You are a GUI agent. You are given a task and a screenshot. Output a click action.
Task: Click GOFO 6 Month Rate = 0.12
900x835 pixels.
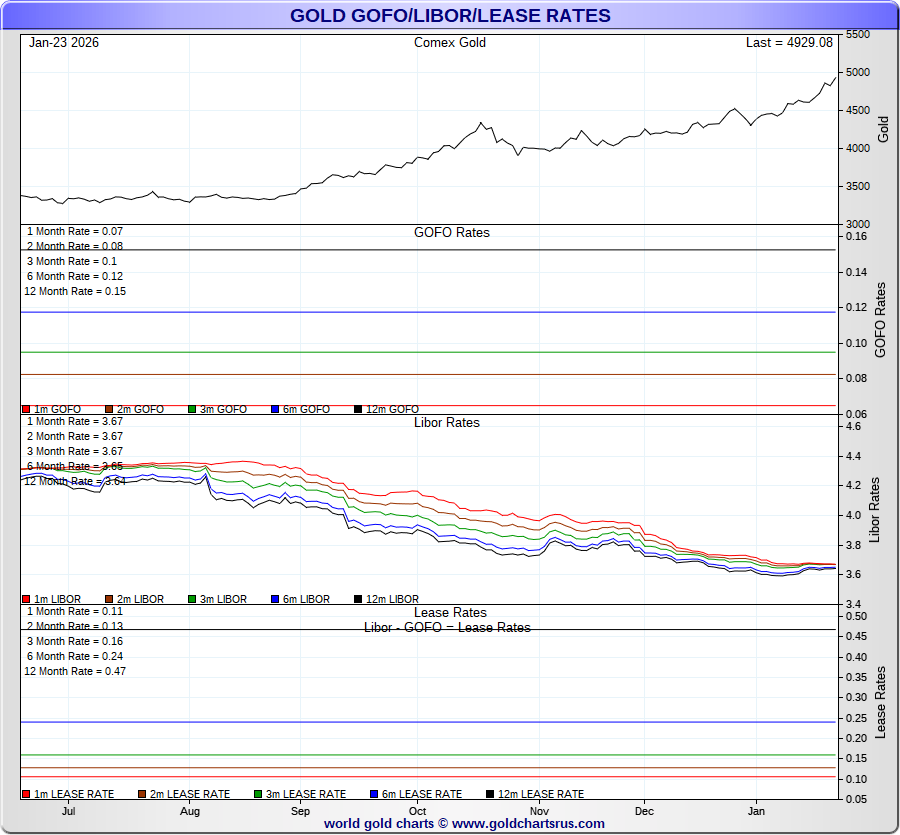point(75,276)
